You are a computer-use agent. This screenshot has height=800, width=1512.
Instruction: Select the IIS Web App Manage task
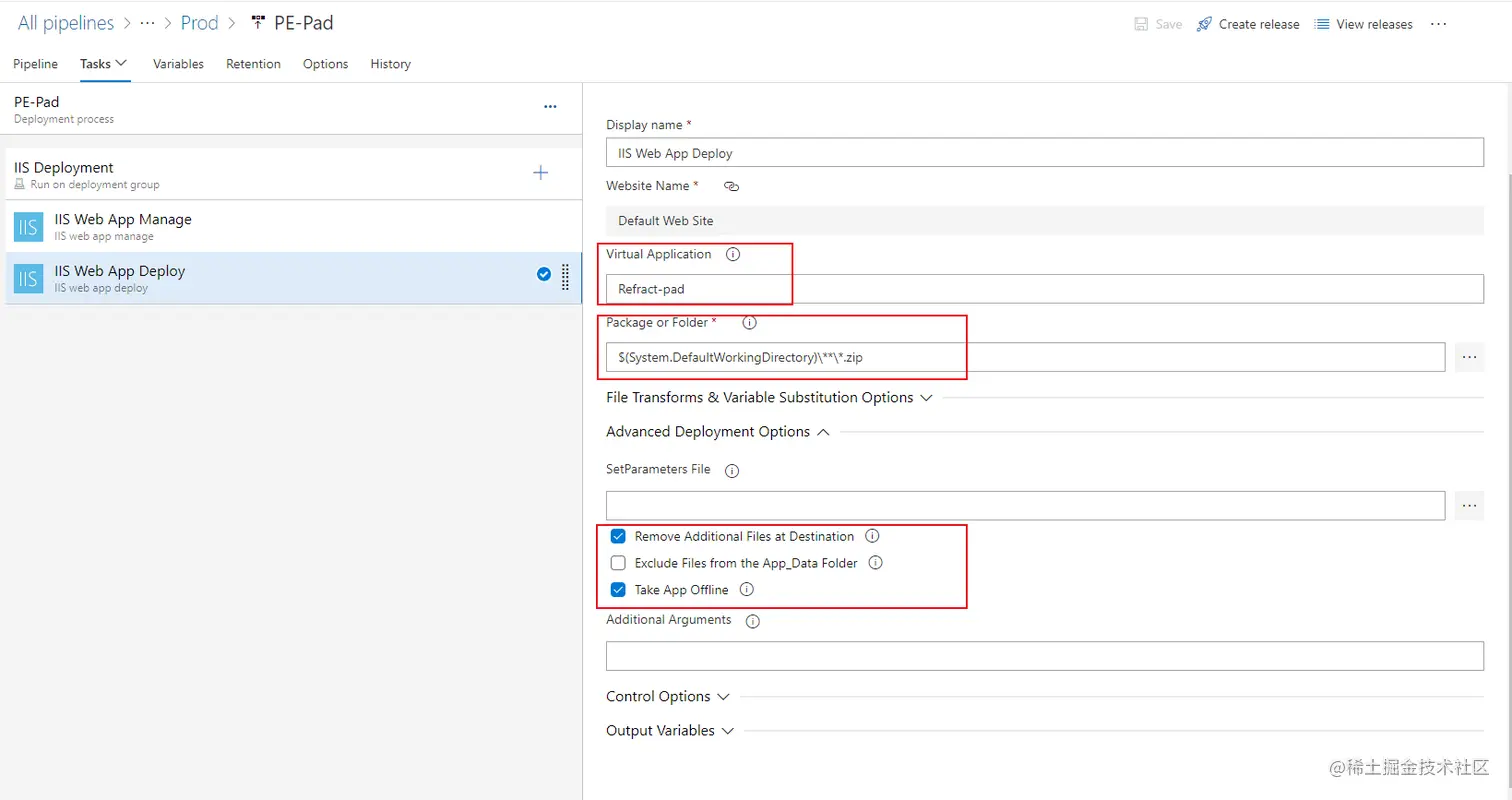(x=122, y=226)
